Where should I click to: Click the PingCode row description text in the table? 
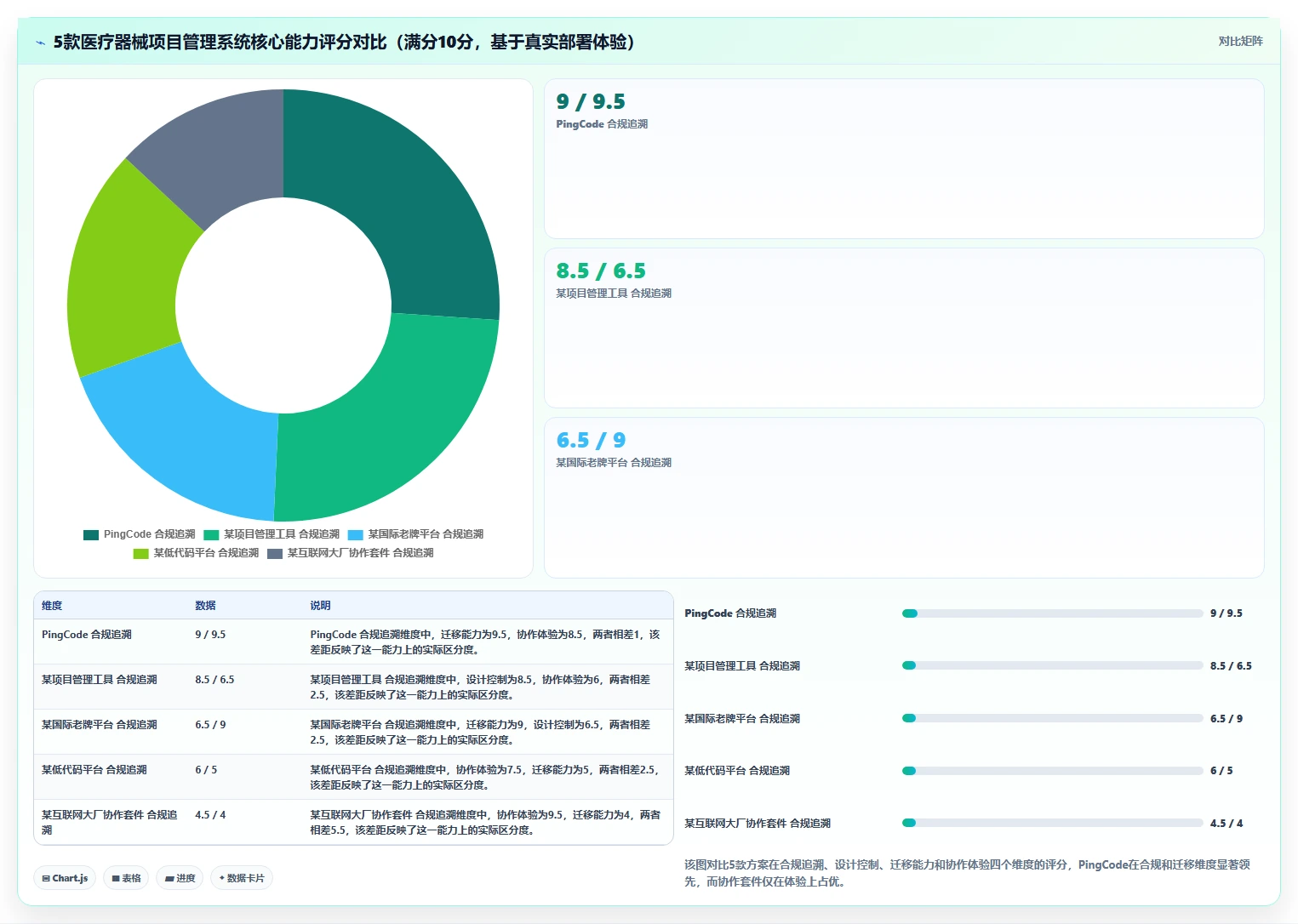coord(485,642)
